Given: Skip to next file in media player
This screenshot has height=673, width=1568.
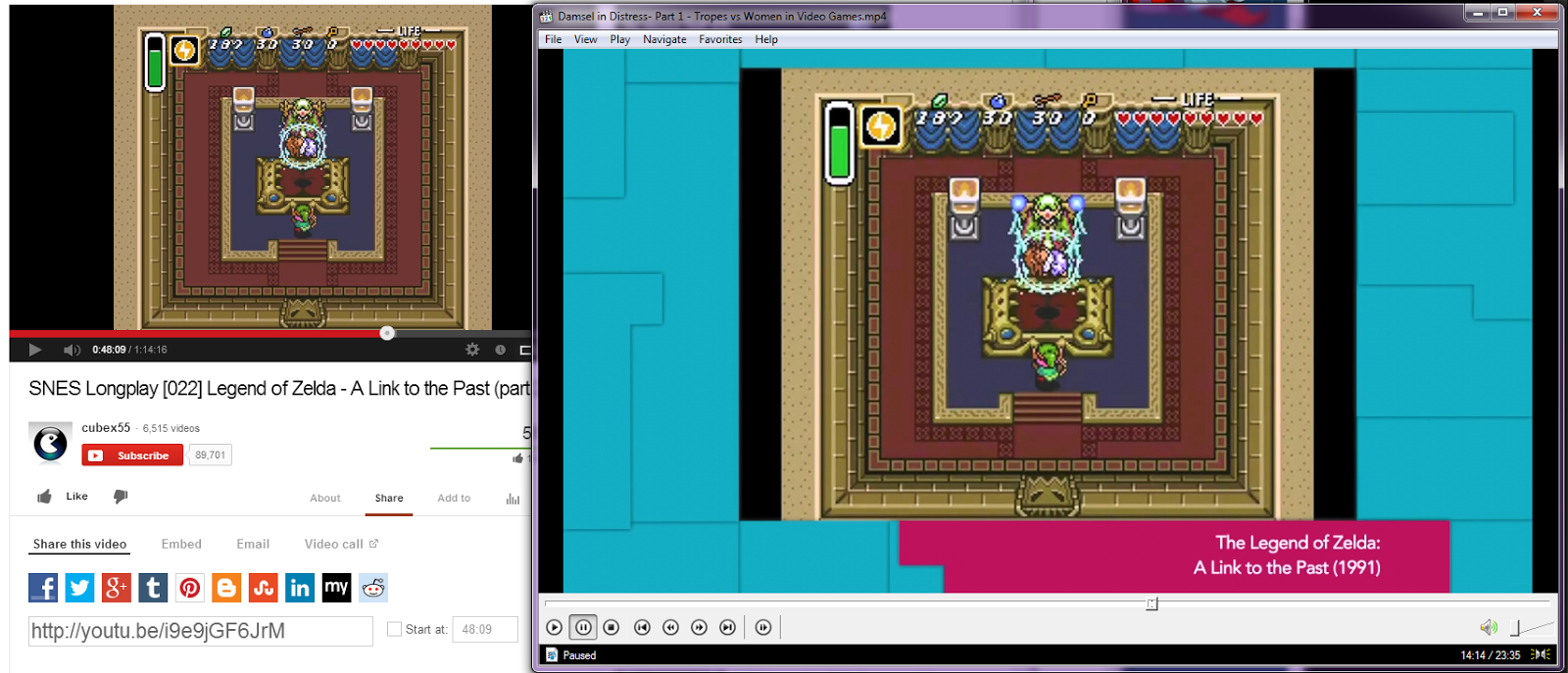Looking at the screenshot, I should pos(727,627).
